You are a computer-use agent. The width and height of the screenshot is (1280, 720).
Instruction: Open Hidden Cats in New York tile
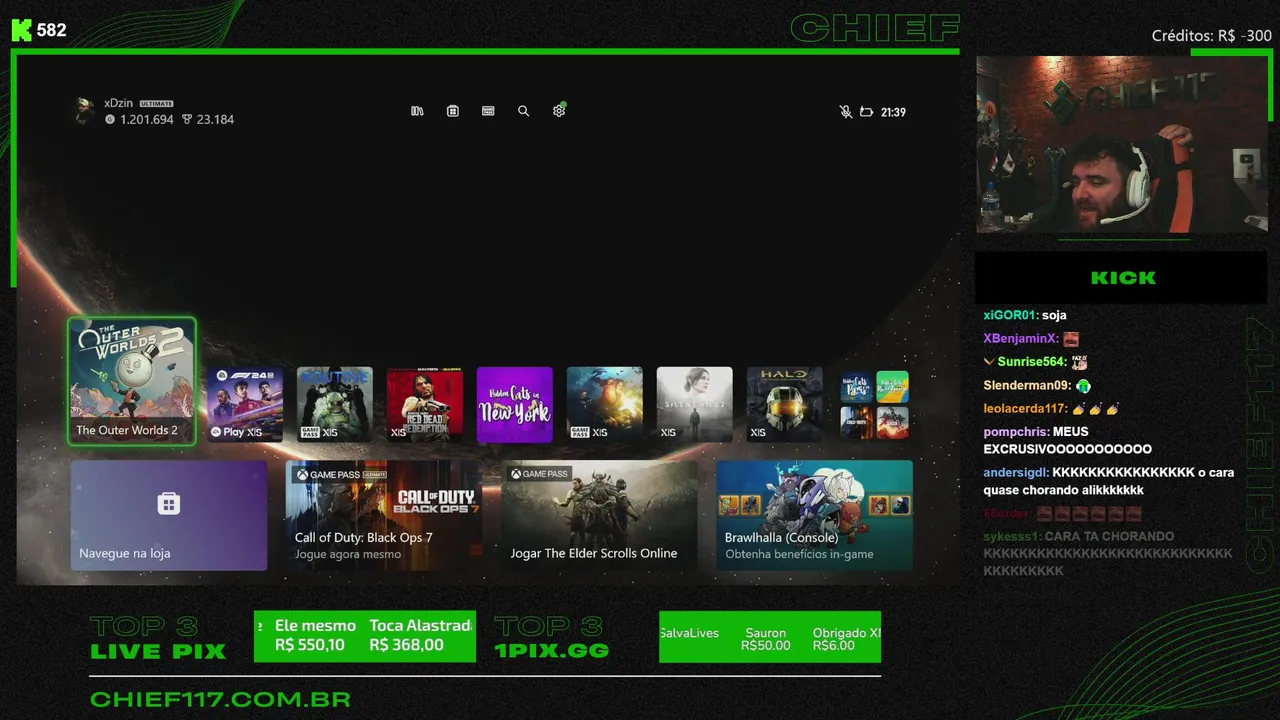click(x=515, y=404)
